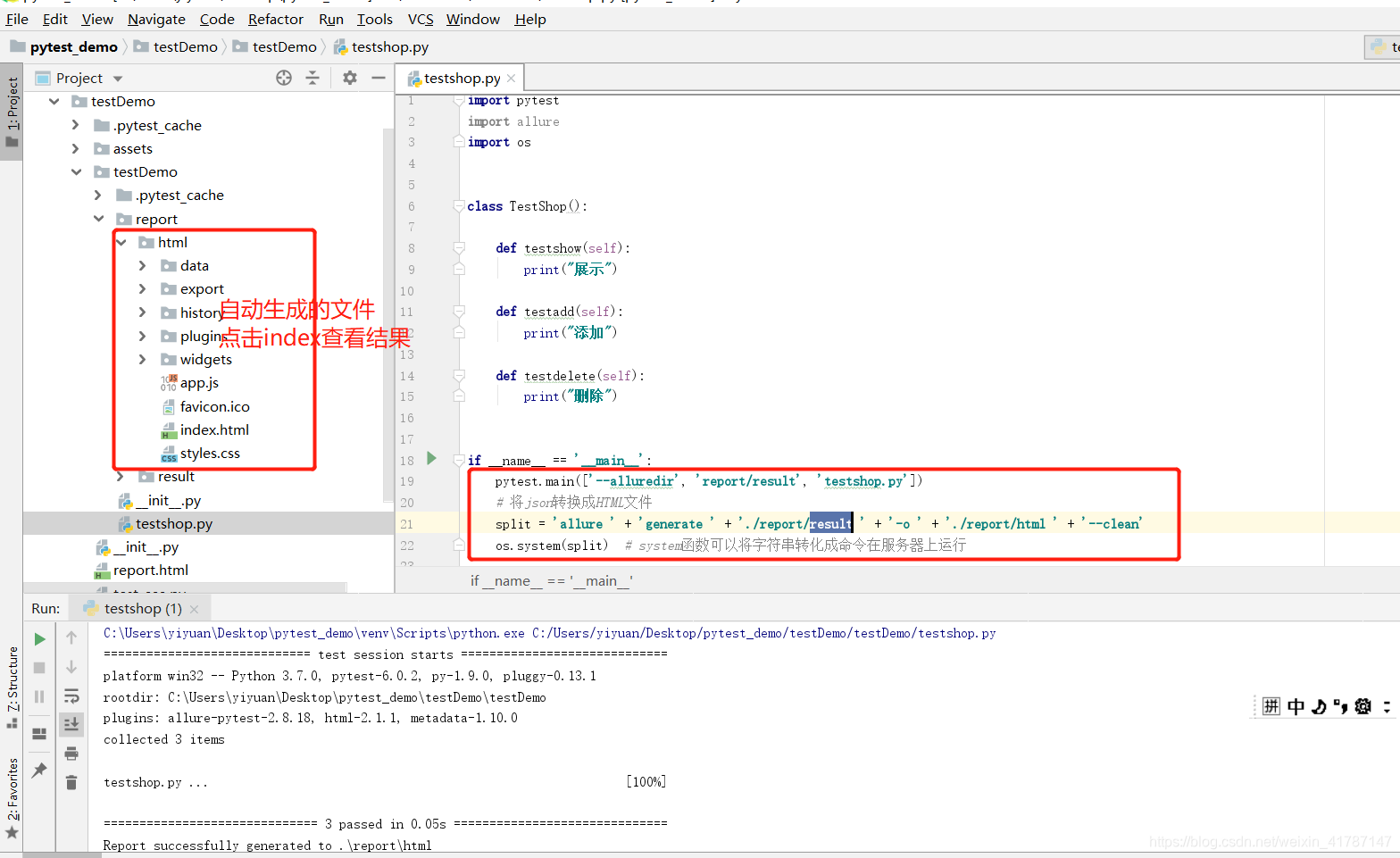Close the testshop.py editor tab
The image size is (1400, 858).
tap(511, 79)
